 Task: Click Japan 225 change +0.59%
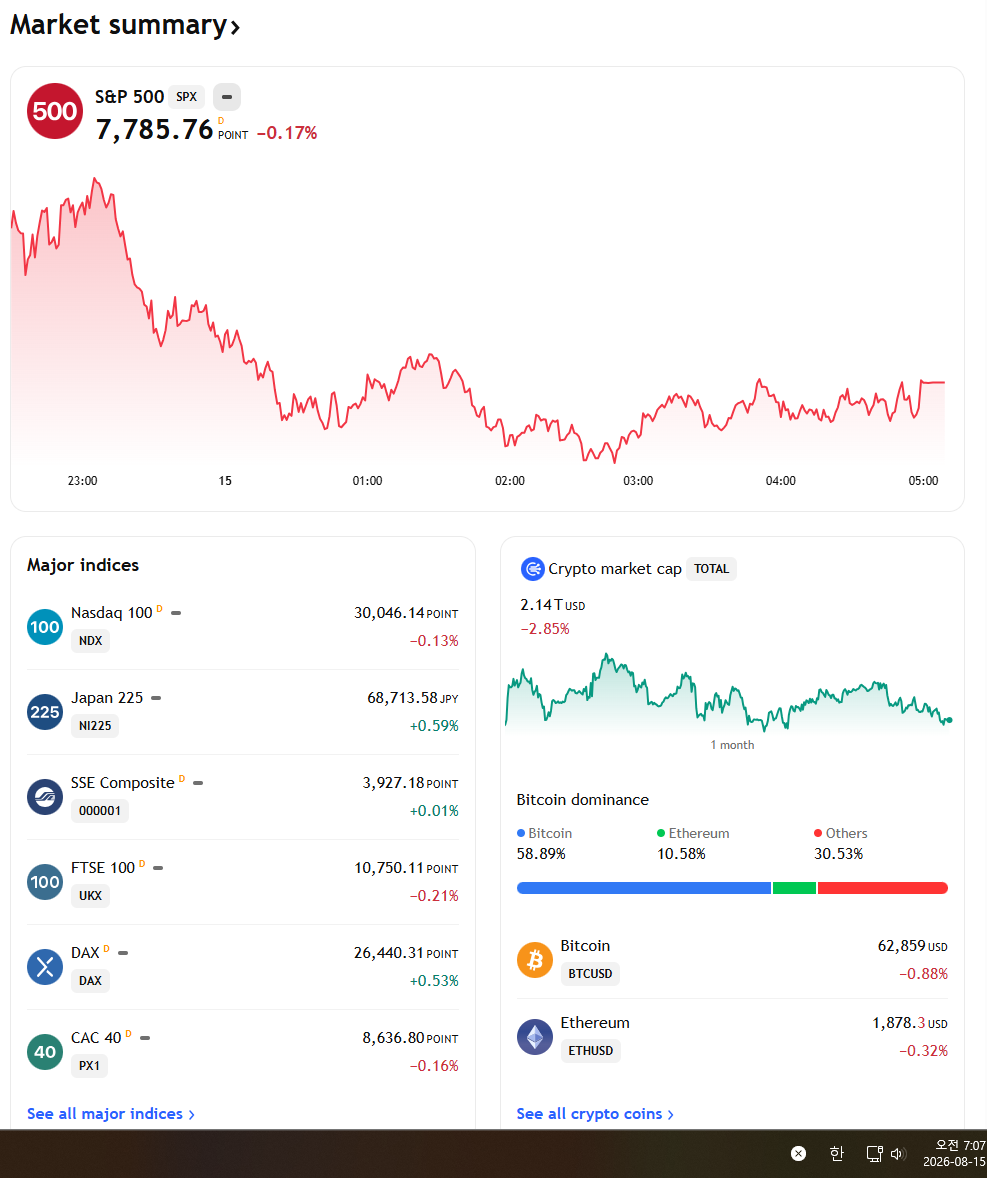point(434,726)
